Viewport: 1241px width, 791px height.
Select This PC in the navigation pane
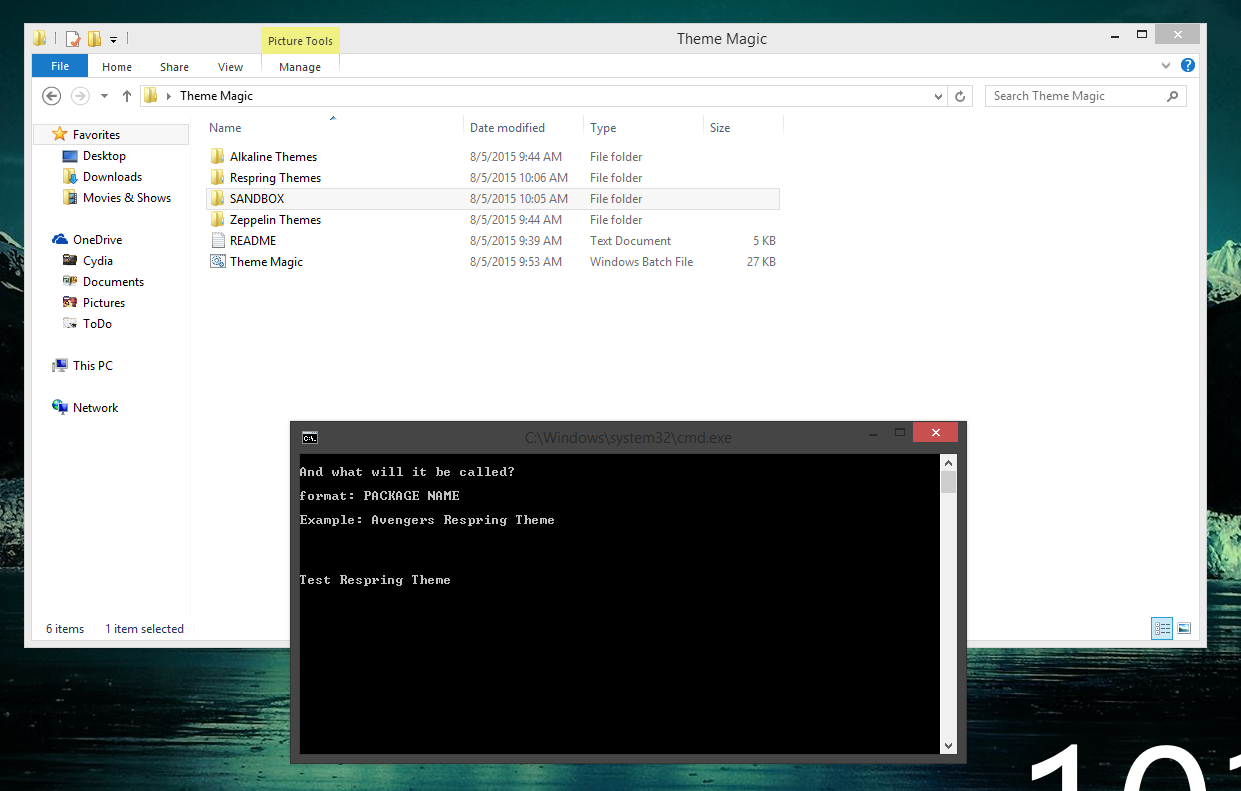click(x=92, y=366)
